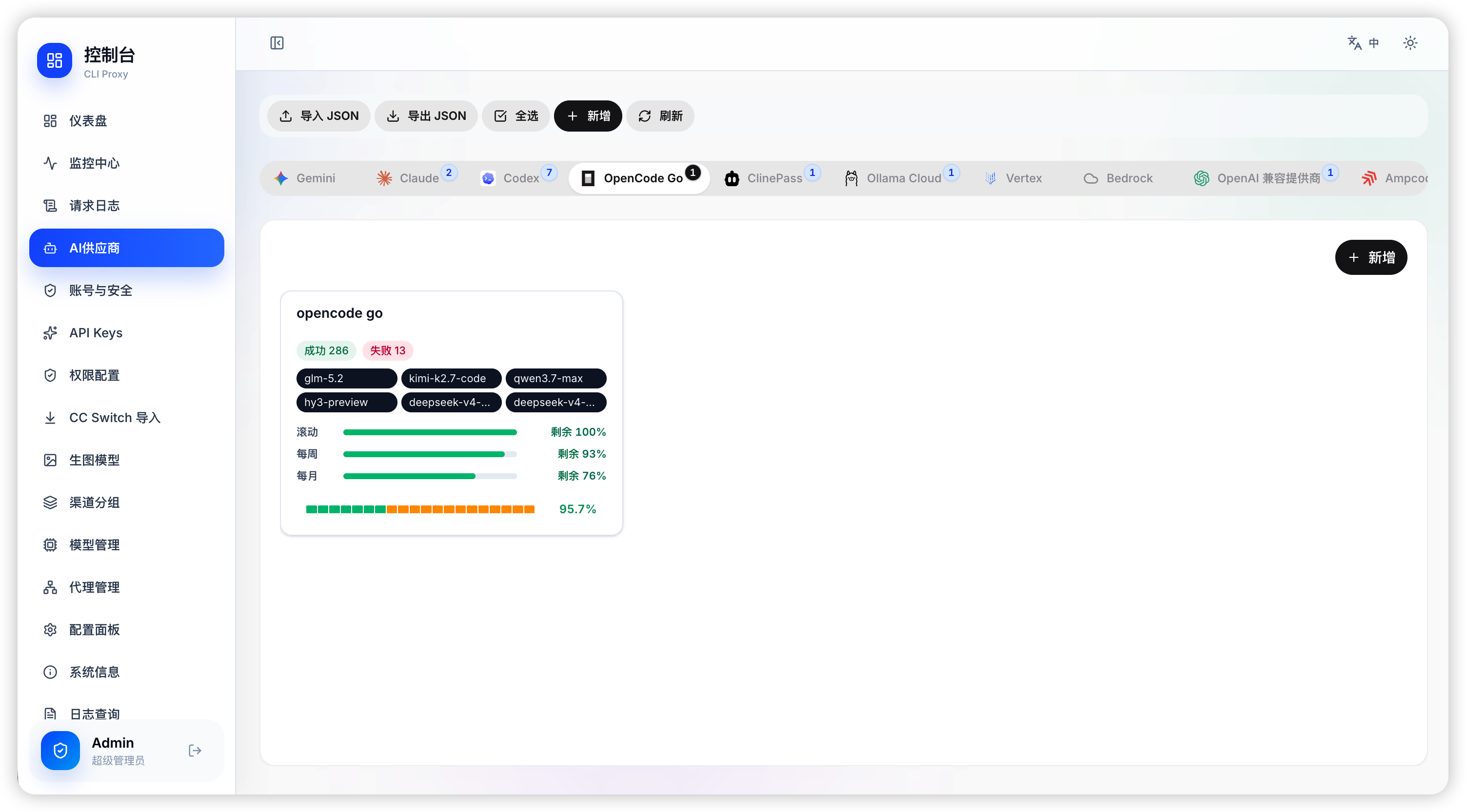Click the 渠道分组 layers icon

pyautogui.click(x=50, y=503)
